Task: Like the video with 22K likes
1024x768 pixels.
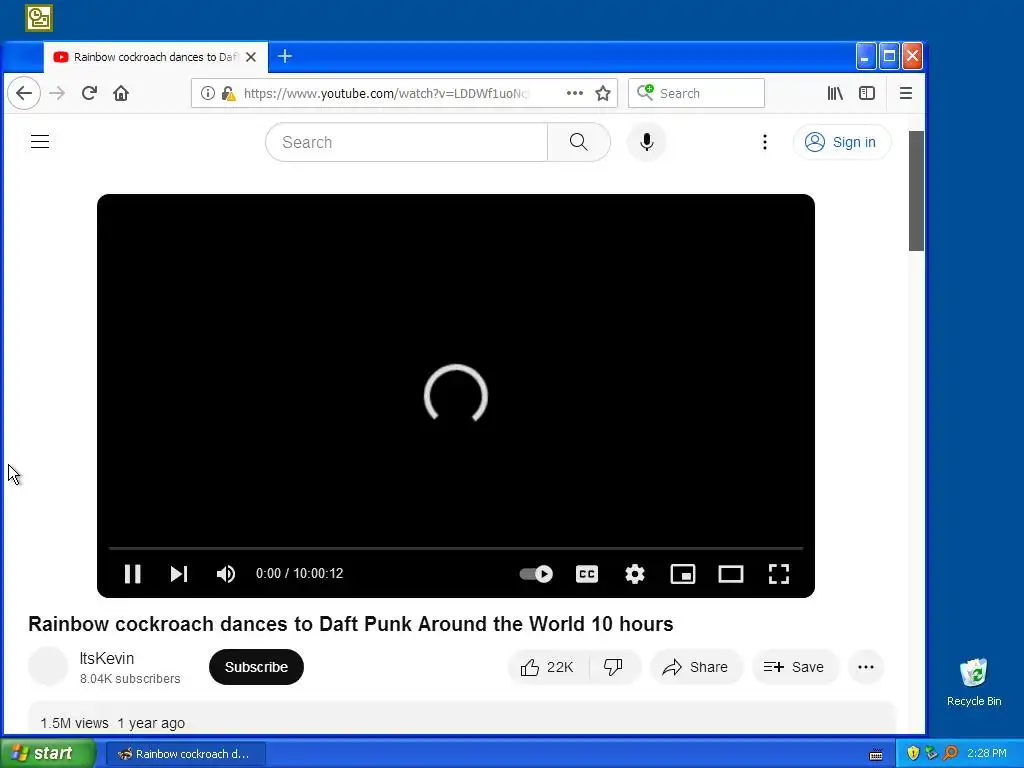Action: tap(548, 667)
